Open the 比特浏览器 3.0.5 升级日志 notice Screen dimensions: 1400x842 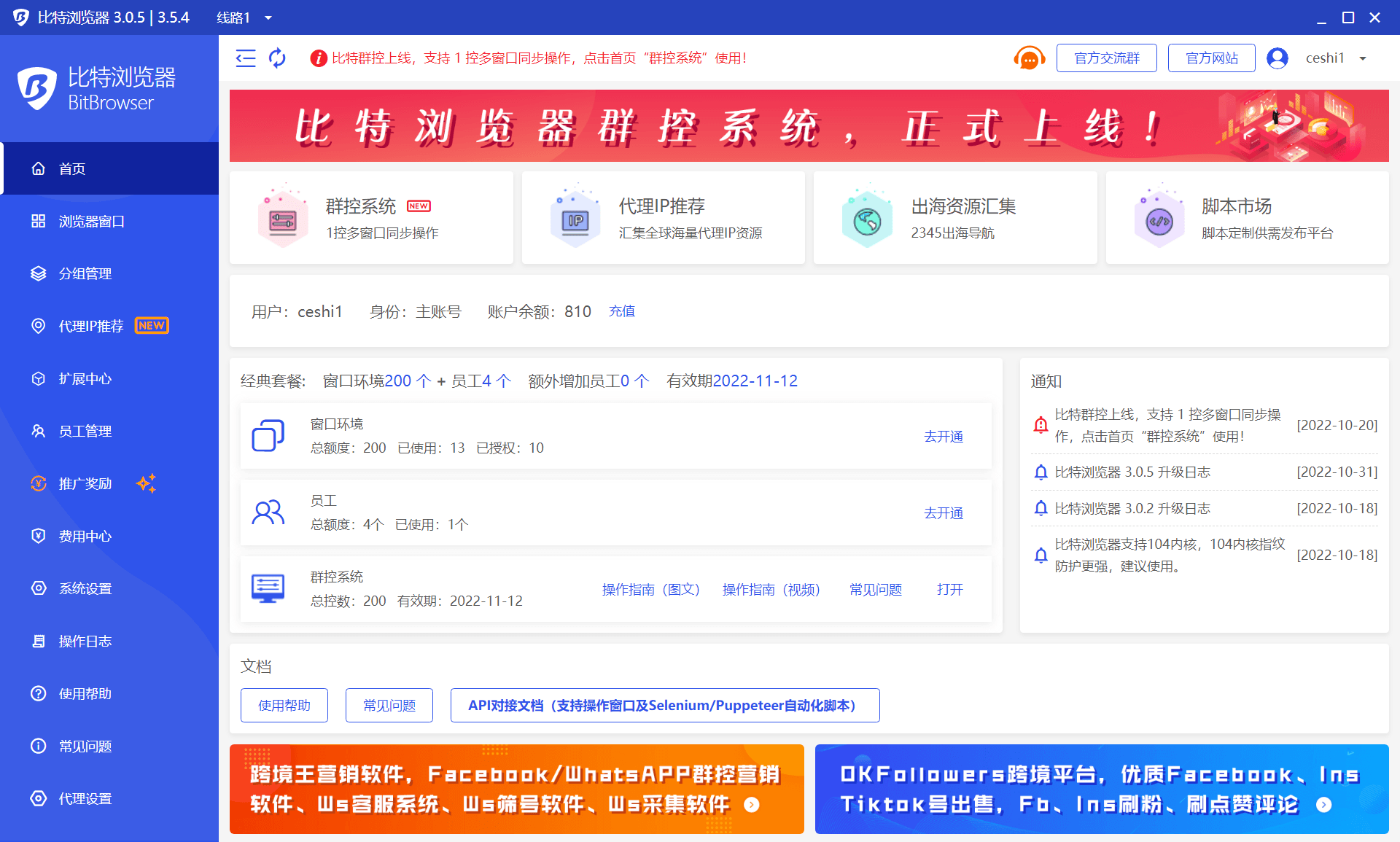[1132, 472]
